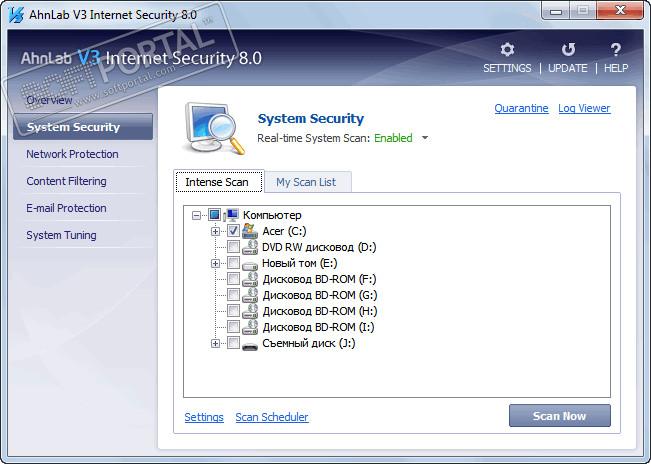Open Content Filtering in the sidebar
Image resolution: width=651 pixels, height=464 pixels.
pyautogui.click(x=66, y=181)
